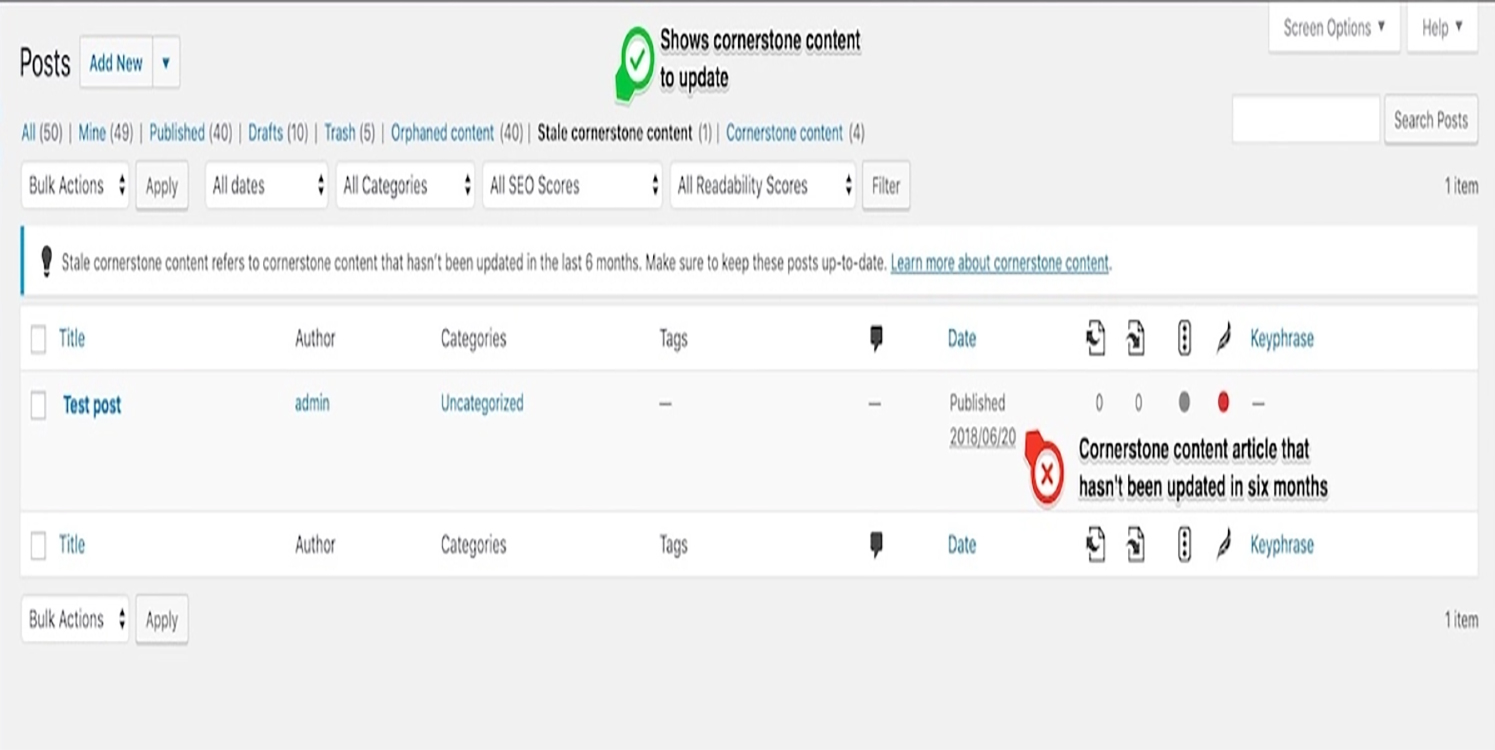Screen dimensions: 1495x750
Task: Click the Search Posts input field
Action: (1306, 120)
